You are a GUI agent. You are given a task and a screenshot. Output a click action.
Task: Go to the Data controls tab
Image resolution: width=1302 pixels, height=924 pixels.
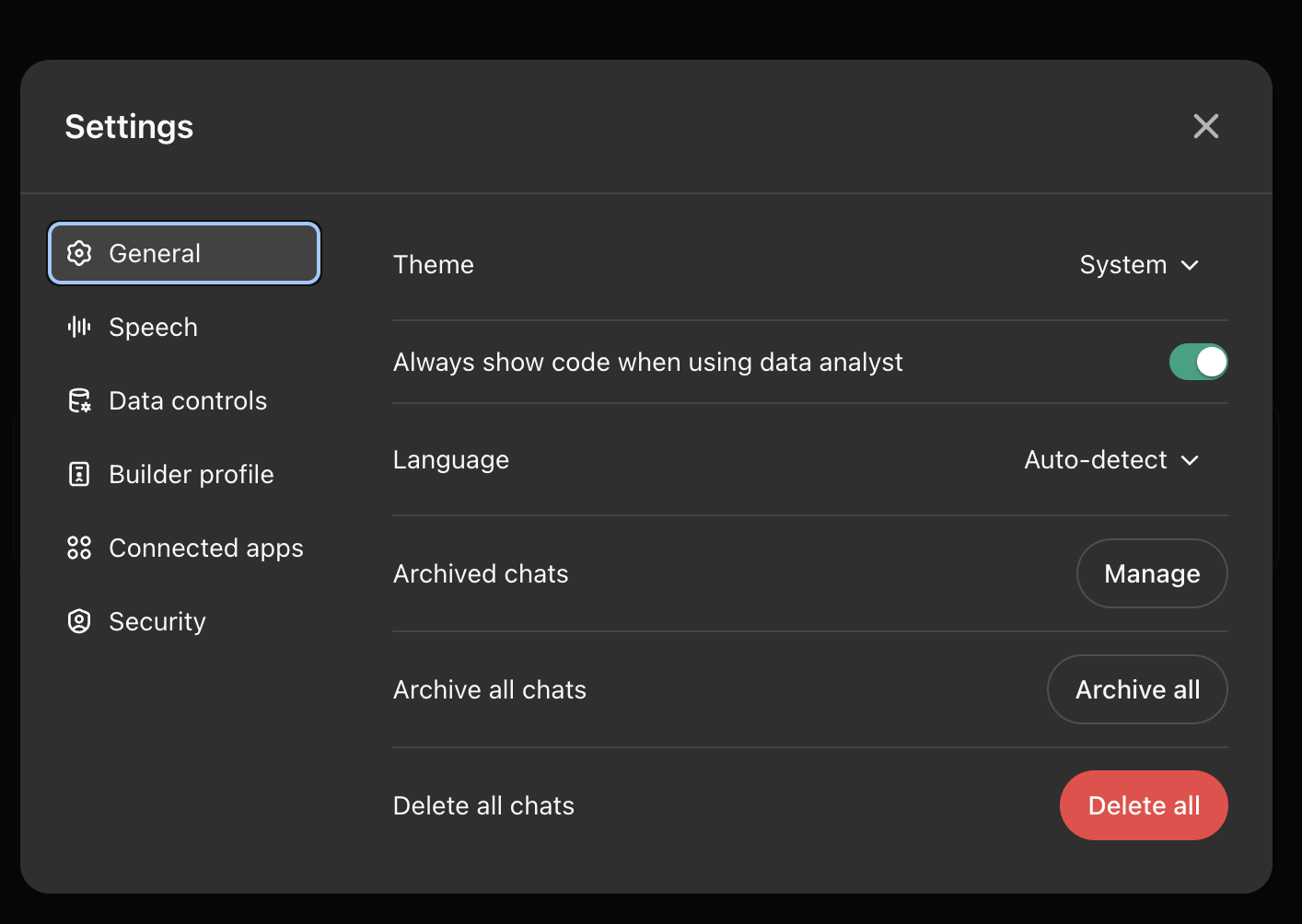188,400
